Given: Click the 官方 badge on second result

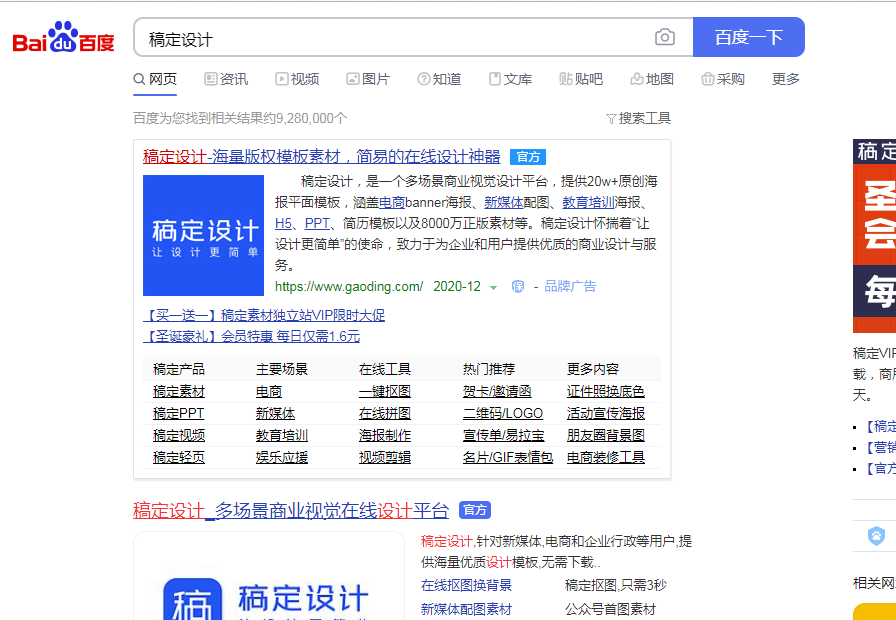Looking at the screenshot, I should (475, 510).
